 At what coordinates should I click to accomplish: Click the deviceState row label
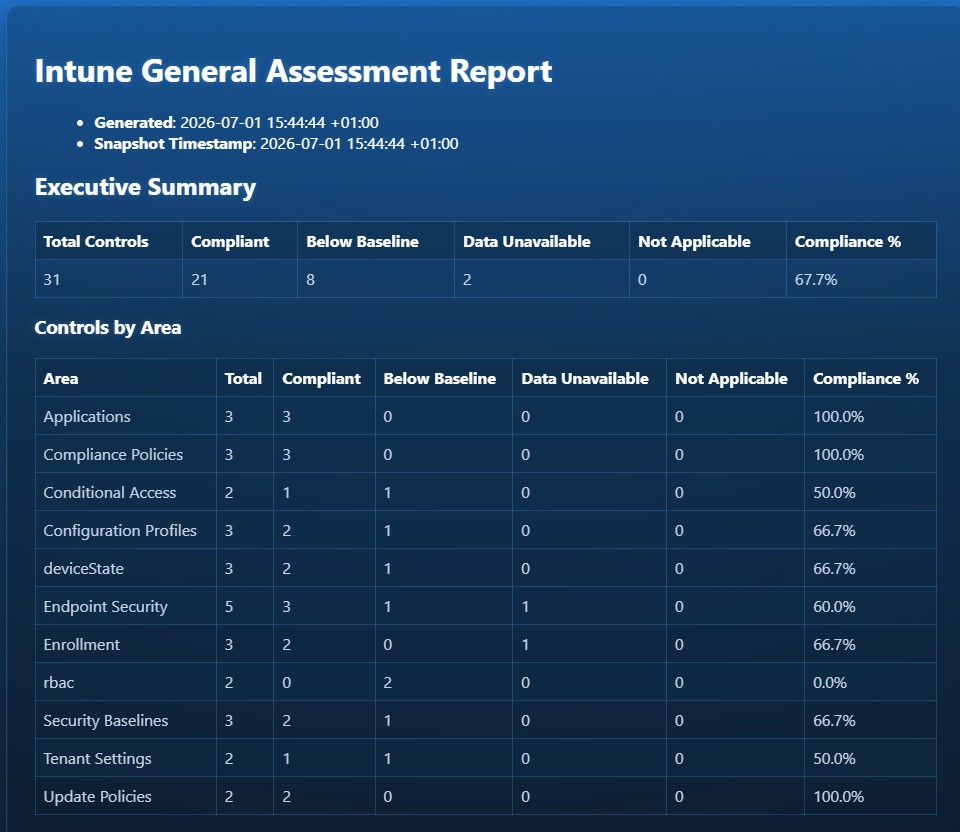pos(84,569)
